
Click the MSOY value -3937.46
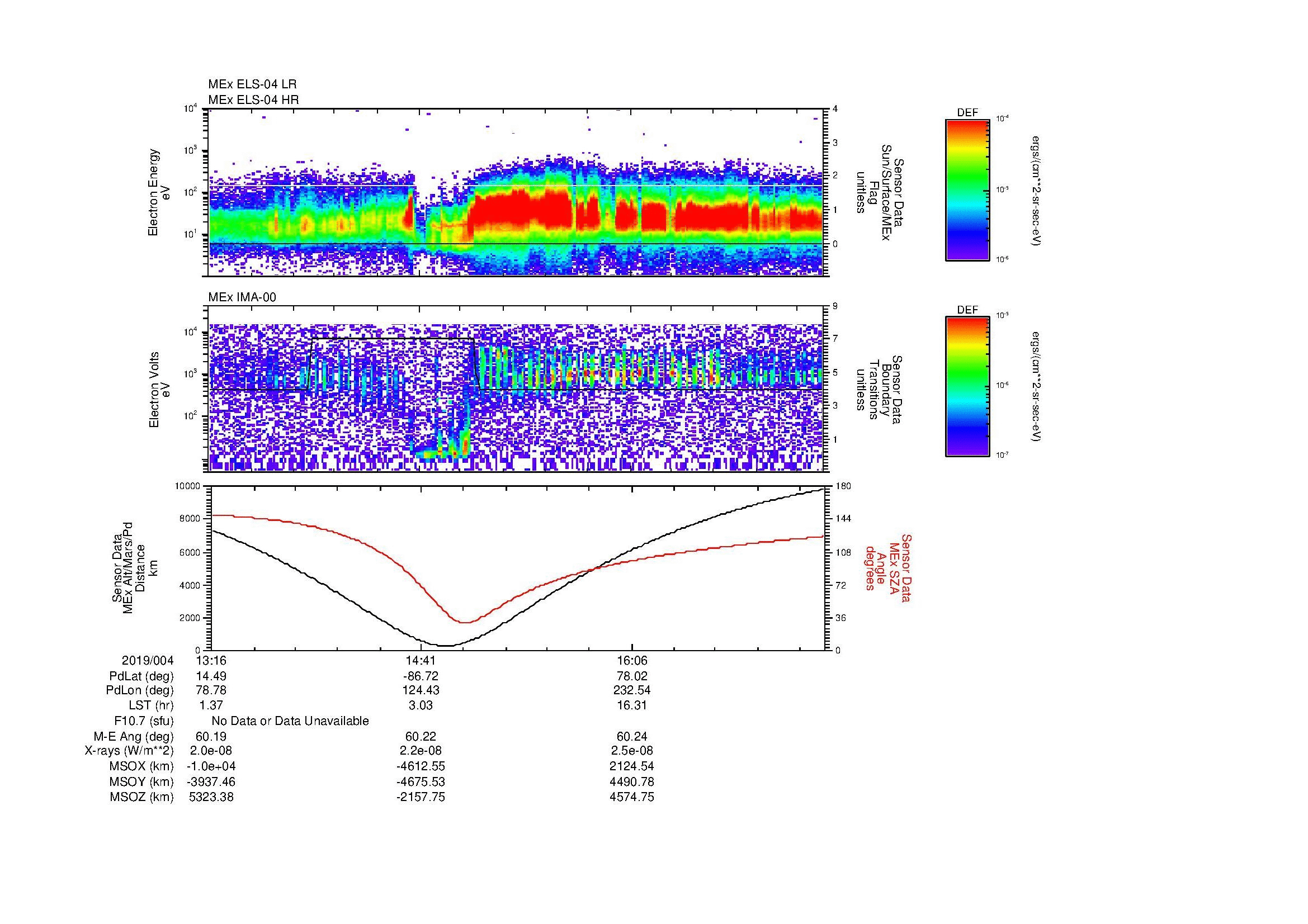pyautogui.click(x=211, y=781)
